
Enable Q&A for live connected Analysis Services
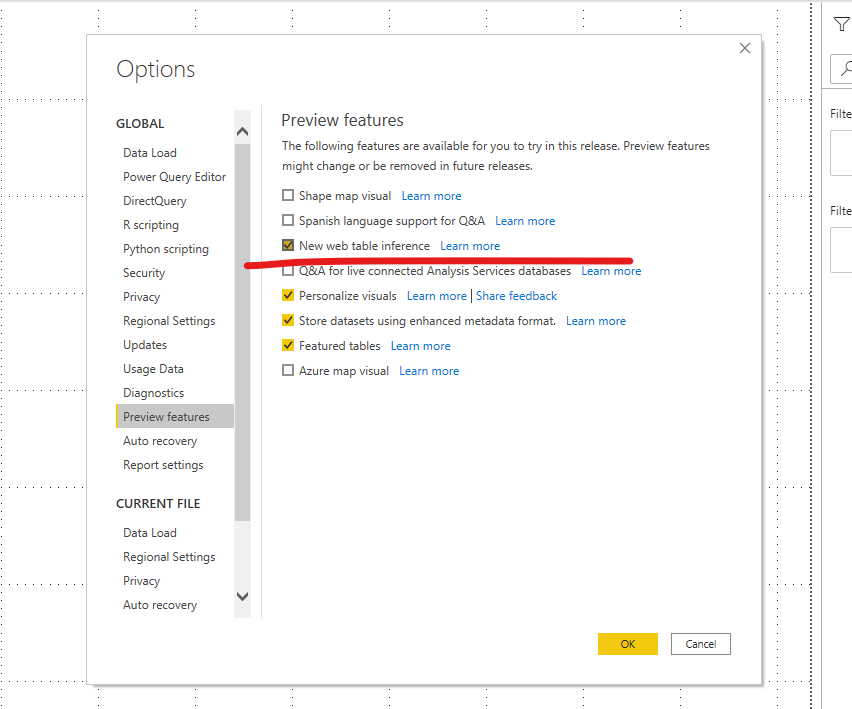tap(288, 271)
